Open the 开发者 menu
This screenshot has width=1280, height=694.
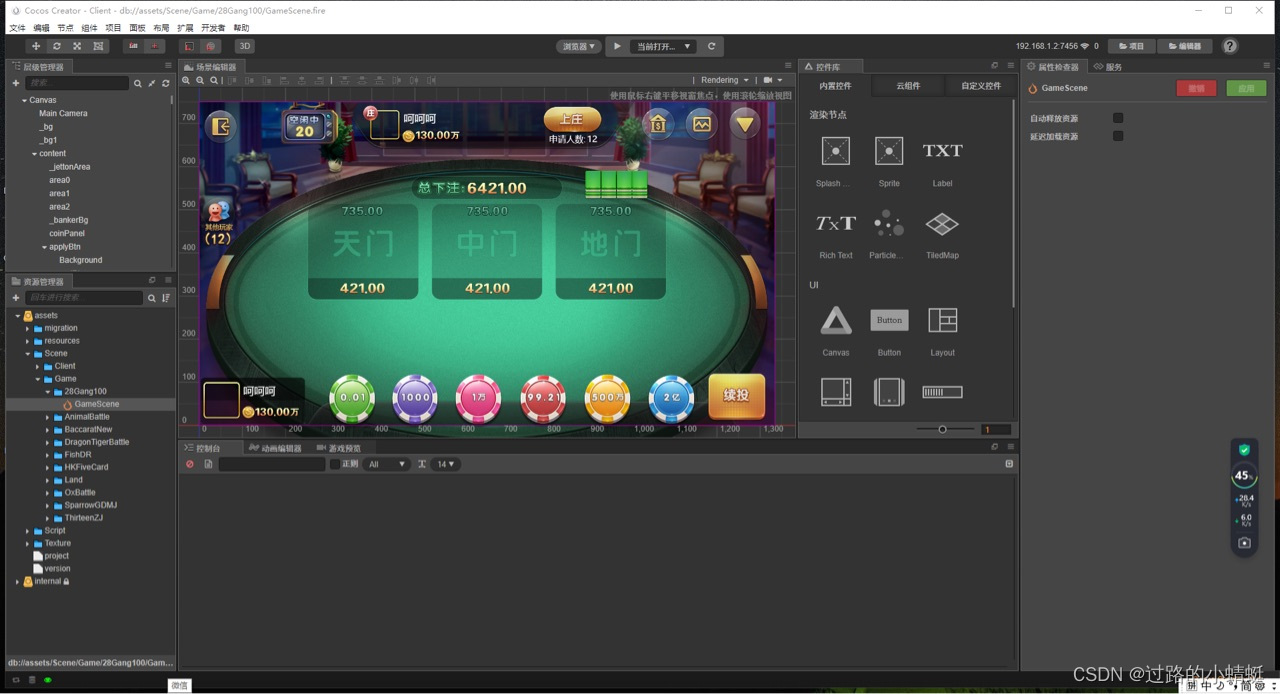(x=213, y=28)
